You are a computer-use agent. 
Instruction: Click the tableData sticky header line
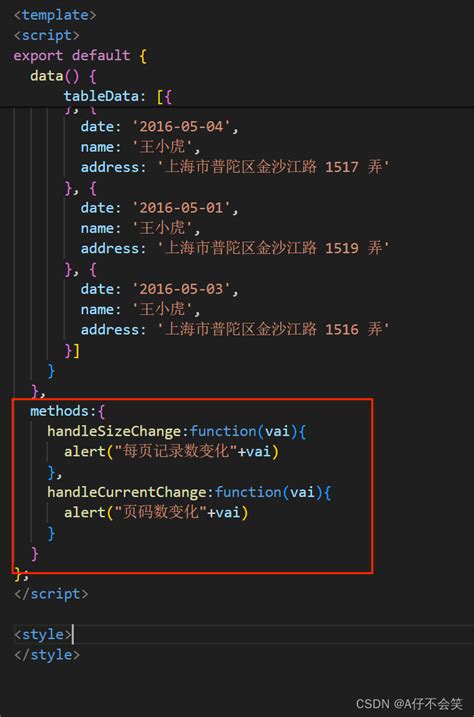(117, 96)
